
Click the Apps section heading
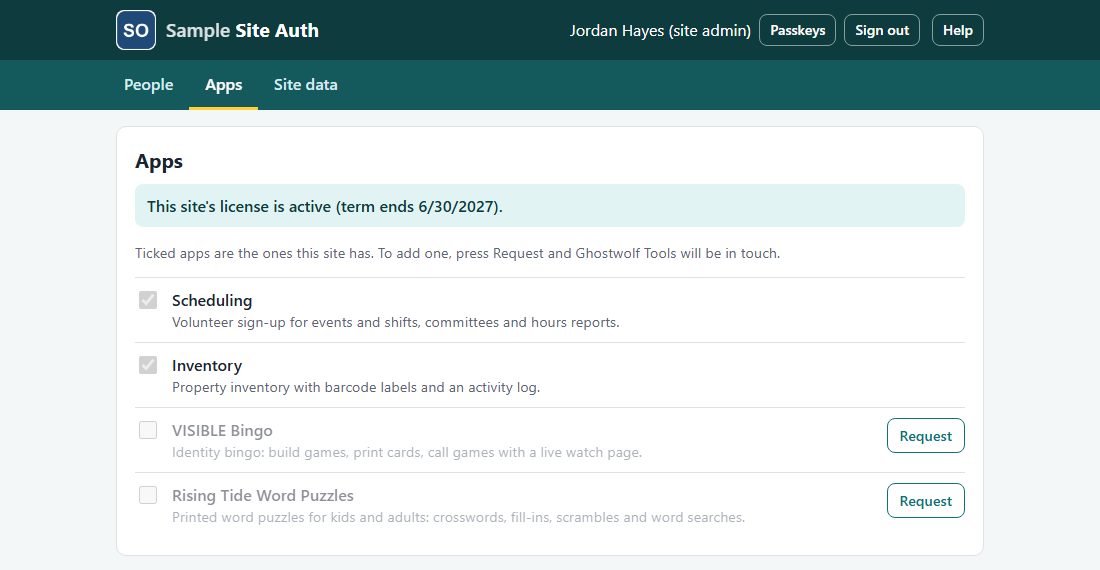[159, 161]
